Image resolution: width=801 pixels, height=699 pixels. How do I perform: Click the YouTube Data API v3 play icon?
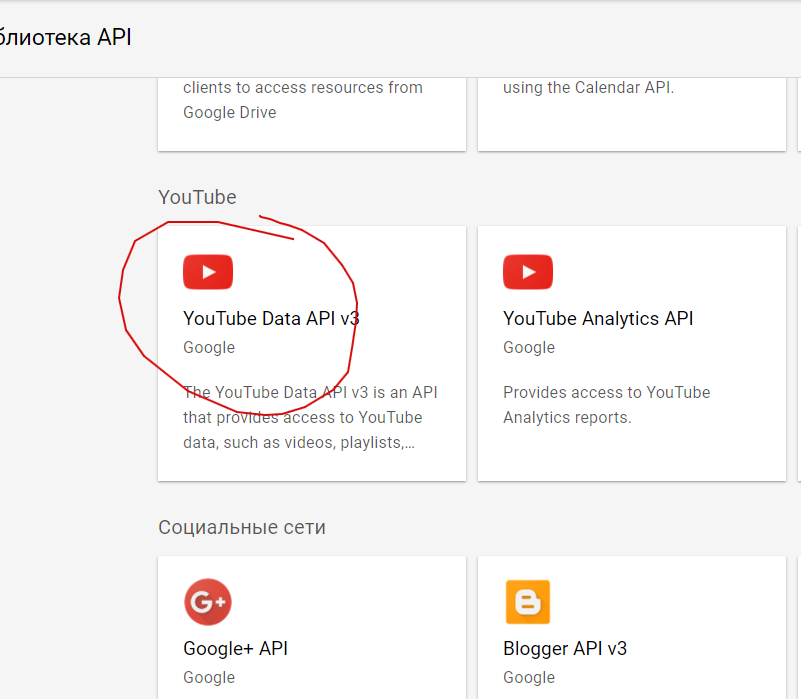click(208, 272)
